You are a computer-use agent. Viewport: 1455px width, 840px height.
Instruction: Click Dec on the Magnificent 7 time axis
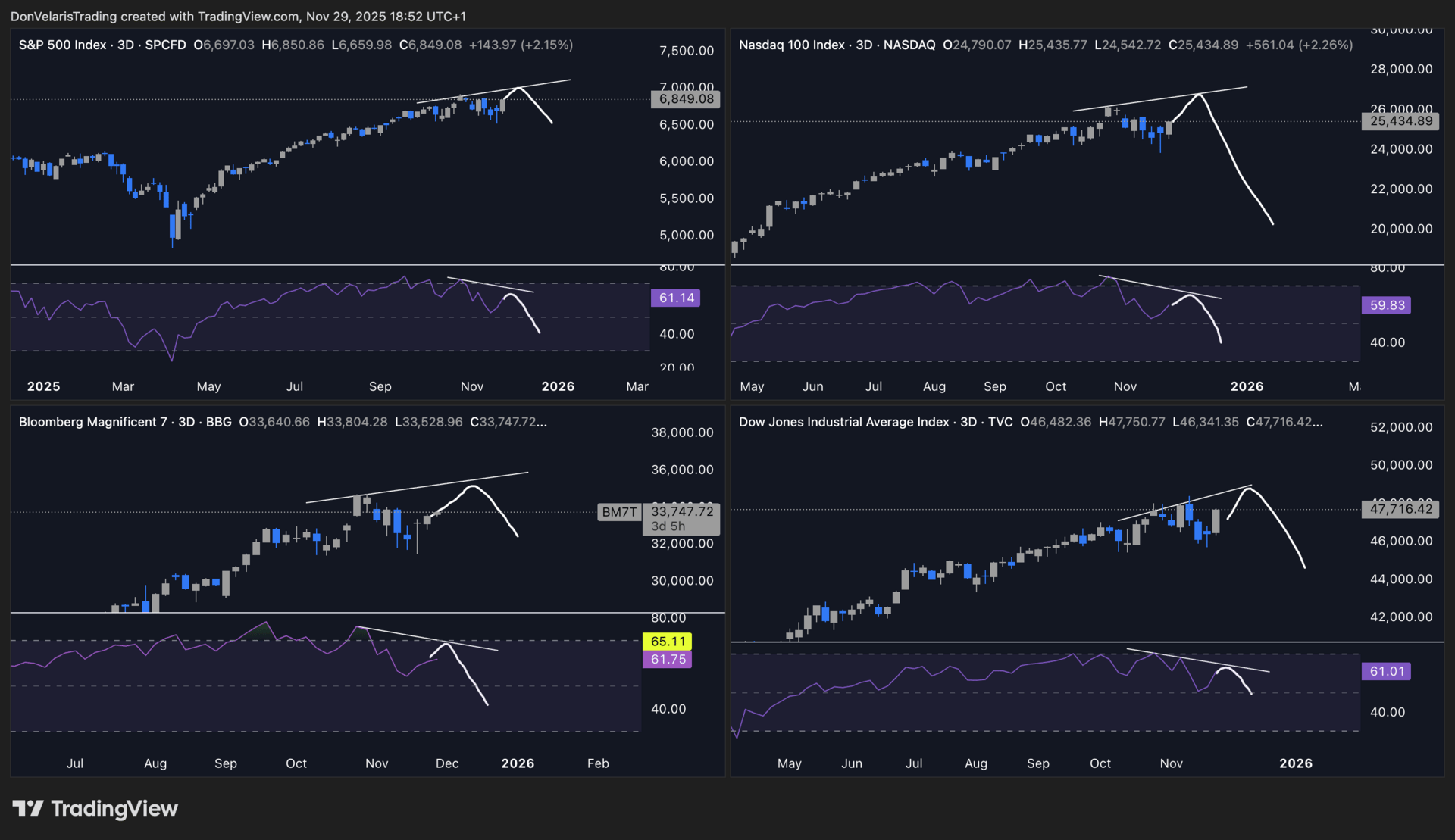447,763
